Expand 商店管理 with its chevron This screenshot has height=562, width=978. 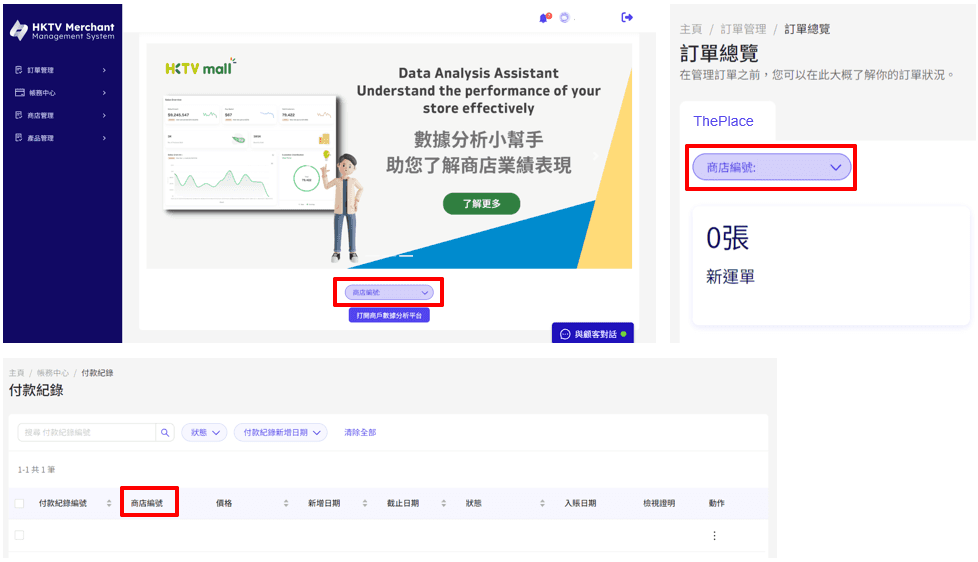coord(104,115)
